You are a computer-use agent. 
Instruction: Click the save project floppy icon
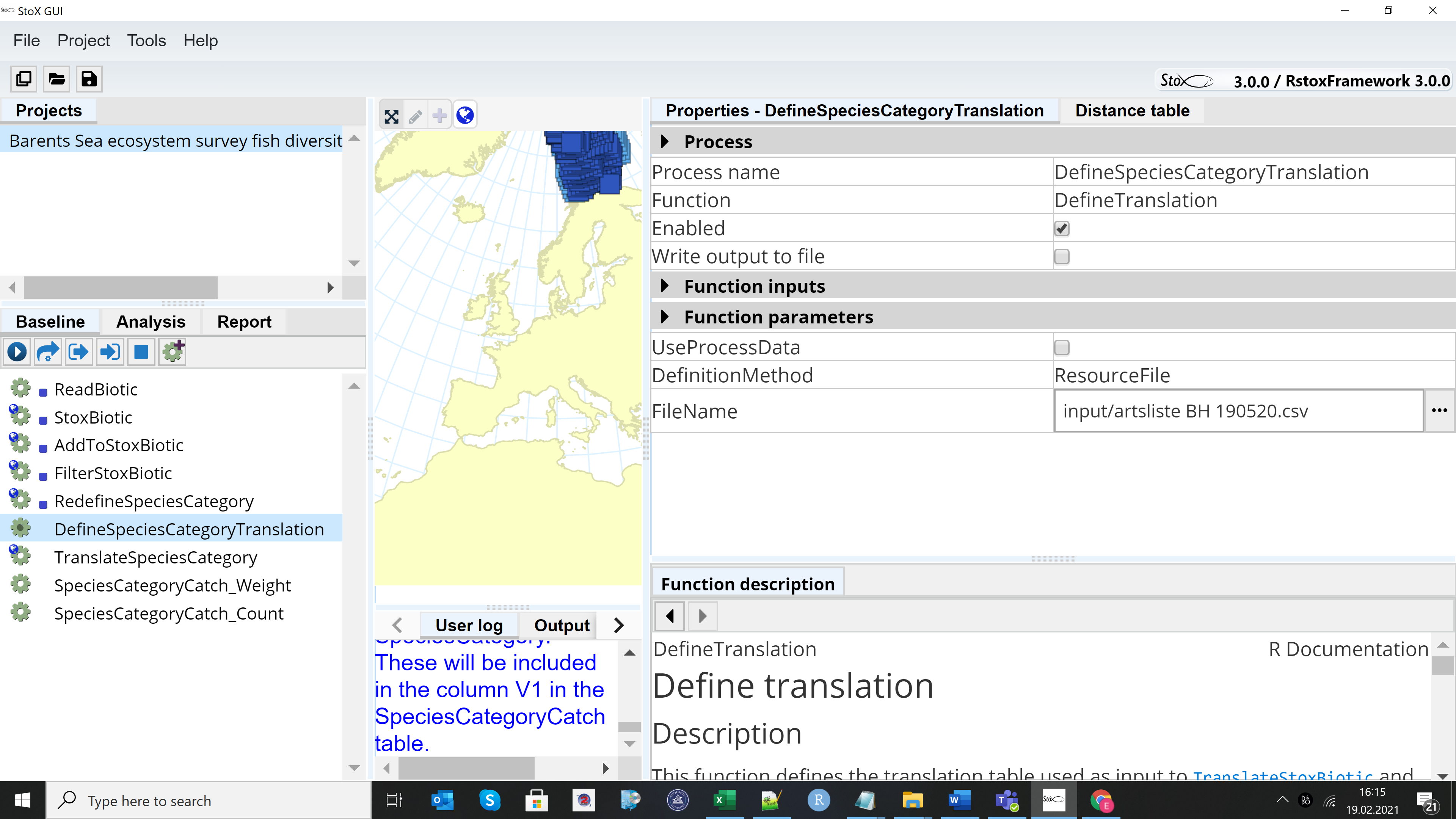point(89,79)
